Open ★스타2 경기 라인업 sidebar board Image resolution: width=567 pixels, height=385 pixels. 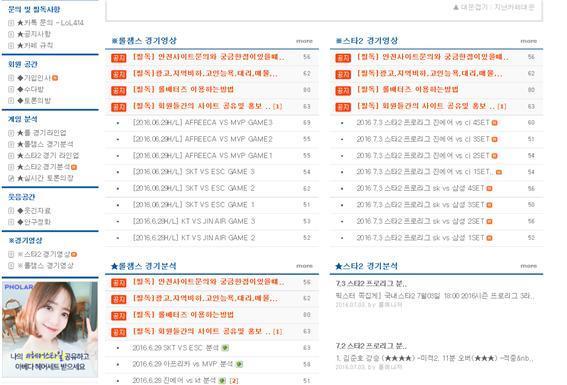[x=48, y=155]
